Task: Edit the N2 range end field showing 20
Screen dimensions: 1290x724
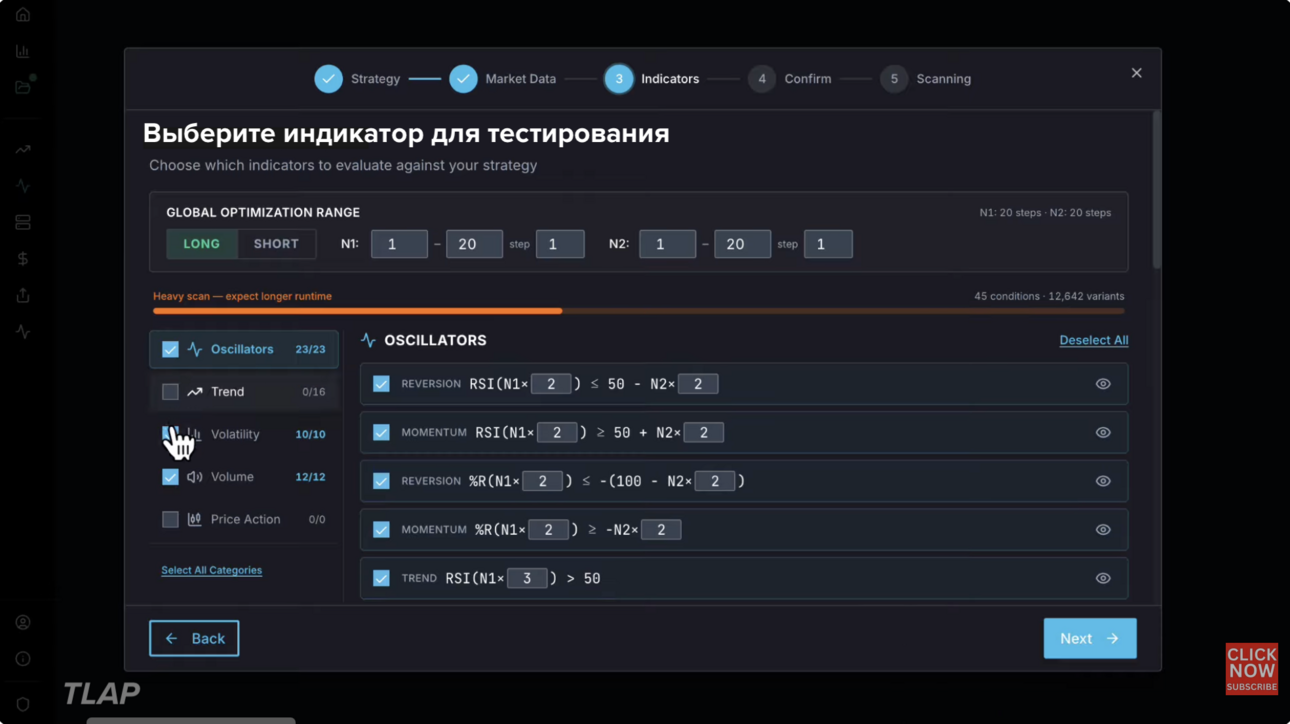Action: click(x=742, y=244)
